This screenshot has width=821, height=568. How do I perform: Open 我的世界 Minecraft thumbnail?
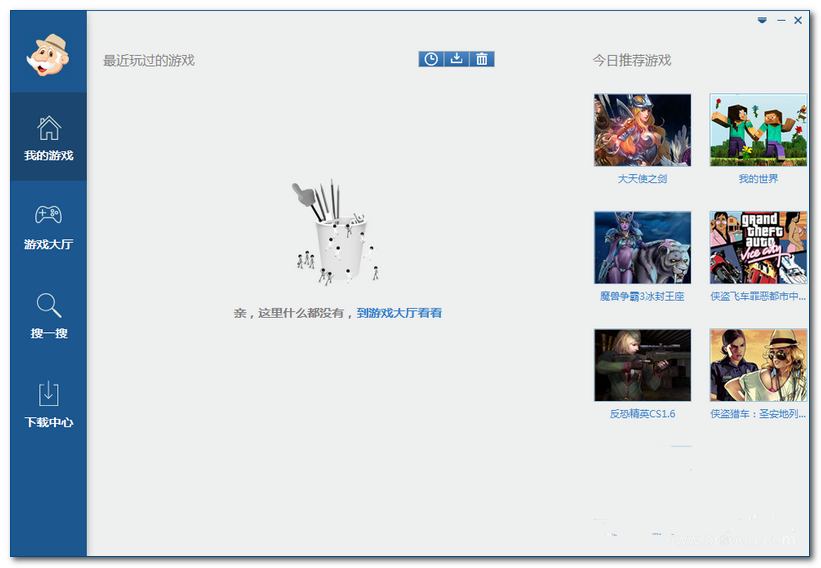tap(758, 130)
